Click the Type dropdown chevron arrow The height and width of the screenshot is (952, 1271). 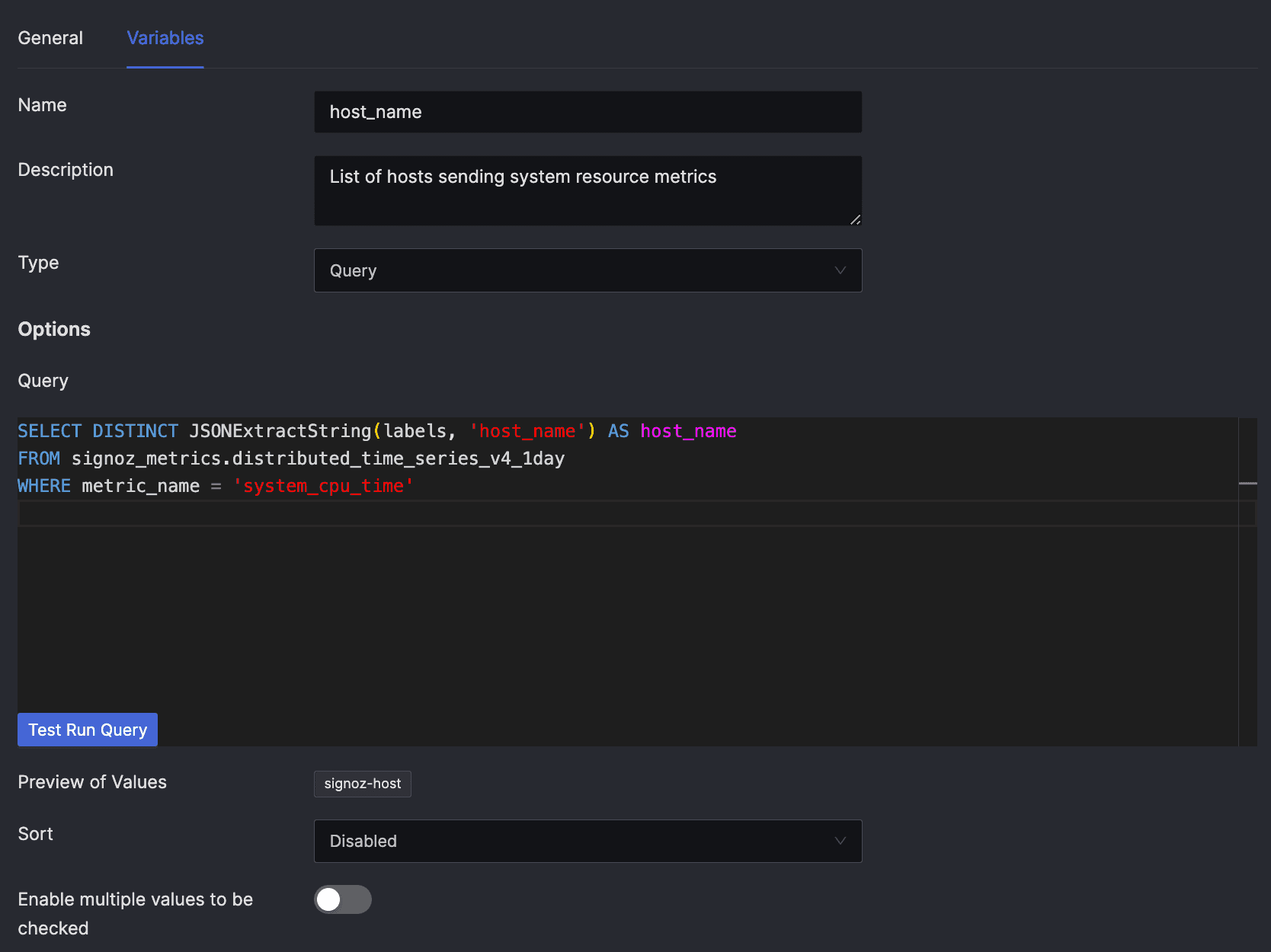[x=840, y=270]
